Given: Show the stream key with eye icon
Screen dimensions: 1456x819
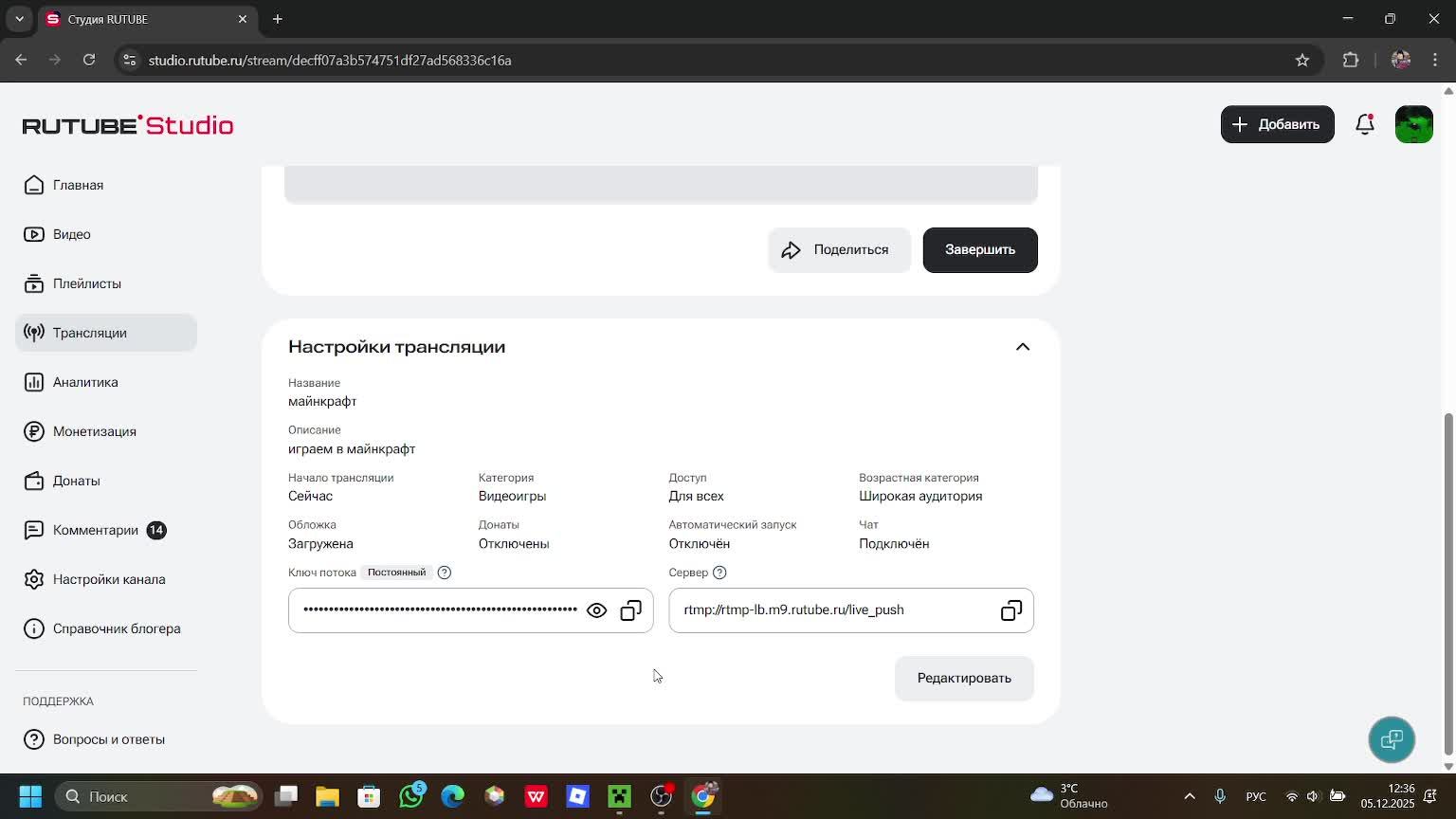Looking at the screenshot, I should pos(596,610).
